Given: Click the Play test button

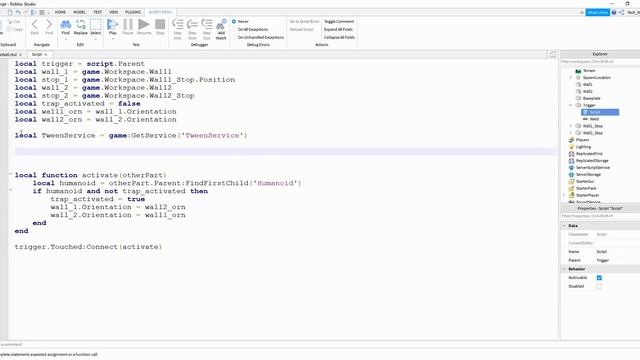Looking at the screenshot, I should coord(112,24).
